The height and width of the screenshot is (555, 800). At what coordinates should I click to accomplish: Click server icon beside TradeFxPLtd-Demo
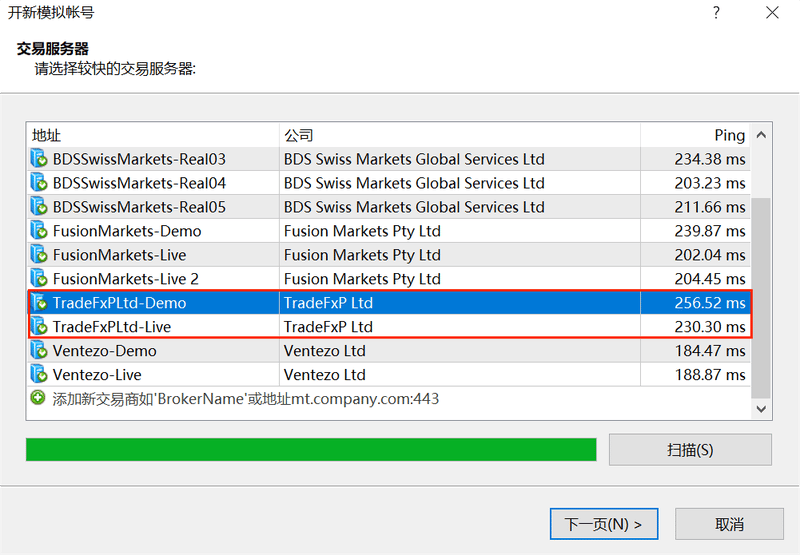click(x=39, y=302)
